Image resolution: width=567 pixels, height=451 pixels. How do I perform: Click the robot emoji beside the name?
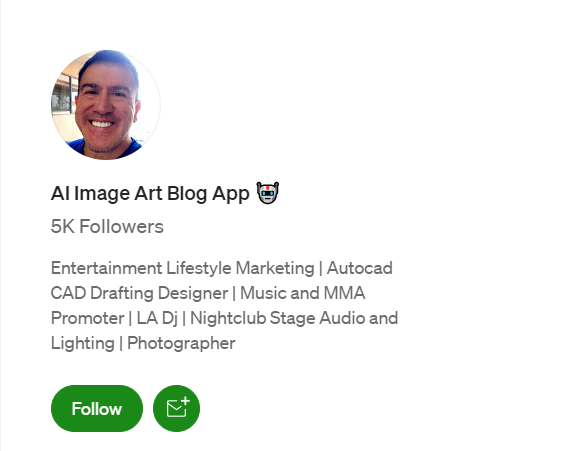[x=268, y=193]
